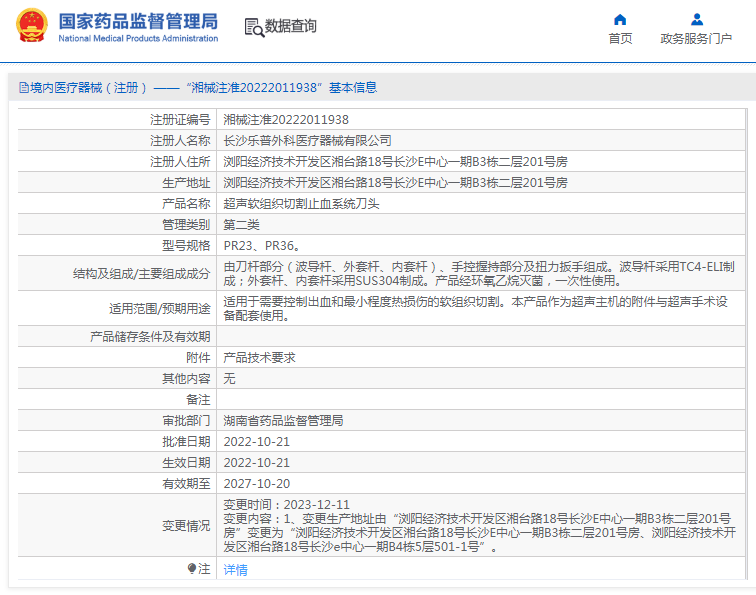Image resolution: width=756 pixels, height=595 pixels.
Task: Click 国家药品监督管理局 site title
Action: tap(138, 21)
